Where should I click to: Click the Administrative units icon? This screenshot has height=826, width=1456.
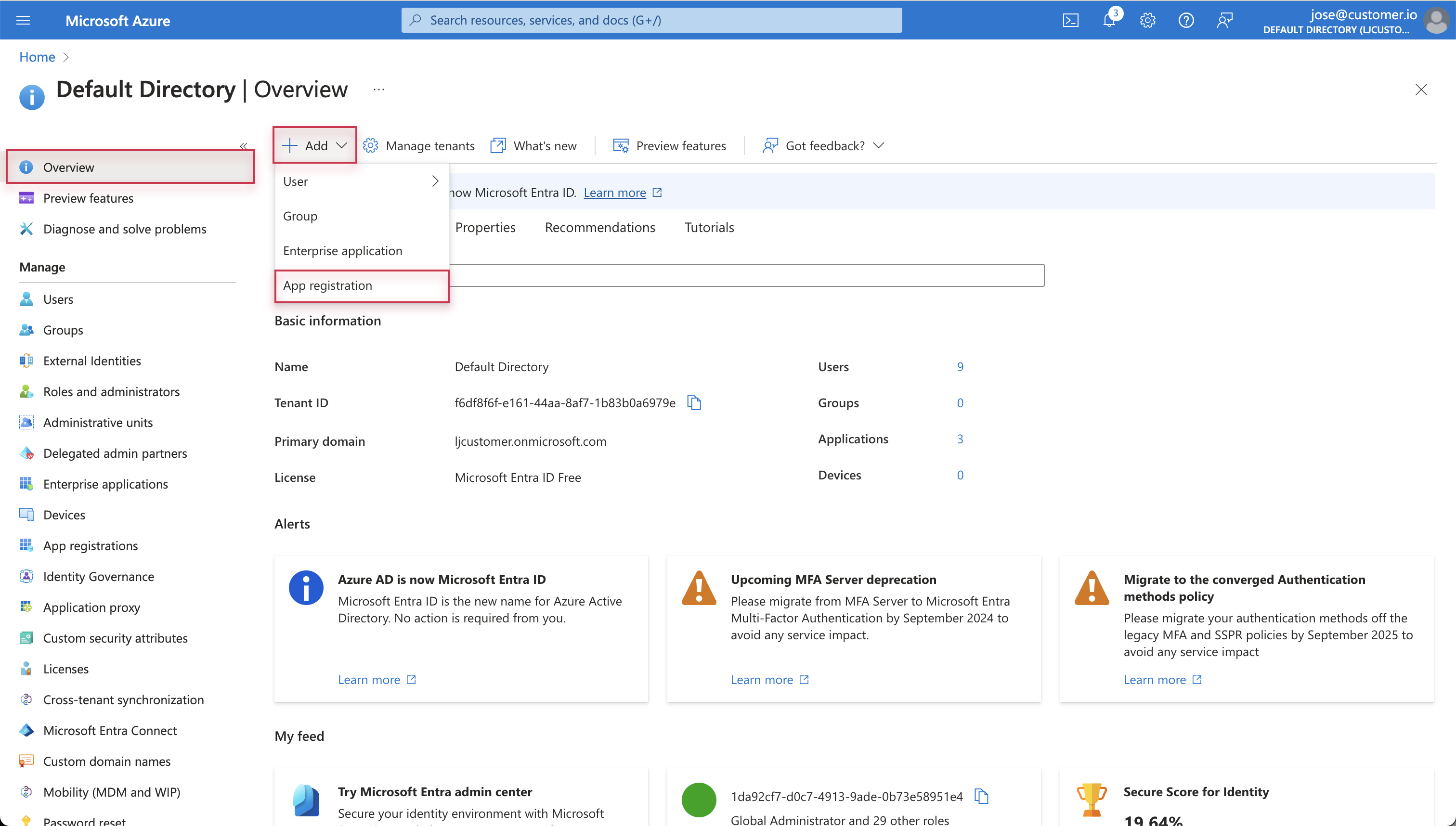pyautogui.click(x=26, y=422)
